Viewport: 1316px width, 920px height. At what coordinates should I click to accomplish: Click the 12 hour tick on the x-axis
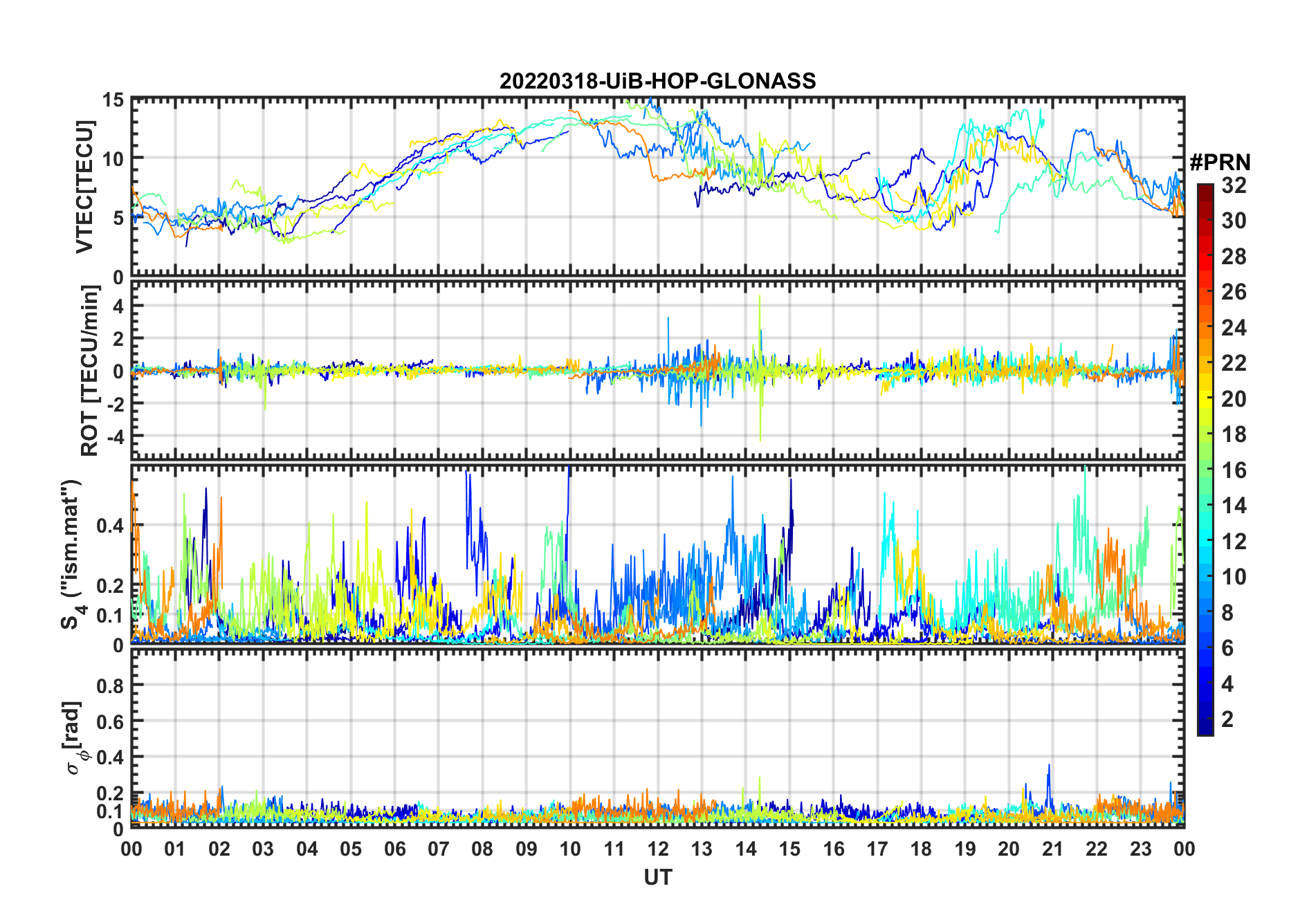click(x=657, y=849)
